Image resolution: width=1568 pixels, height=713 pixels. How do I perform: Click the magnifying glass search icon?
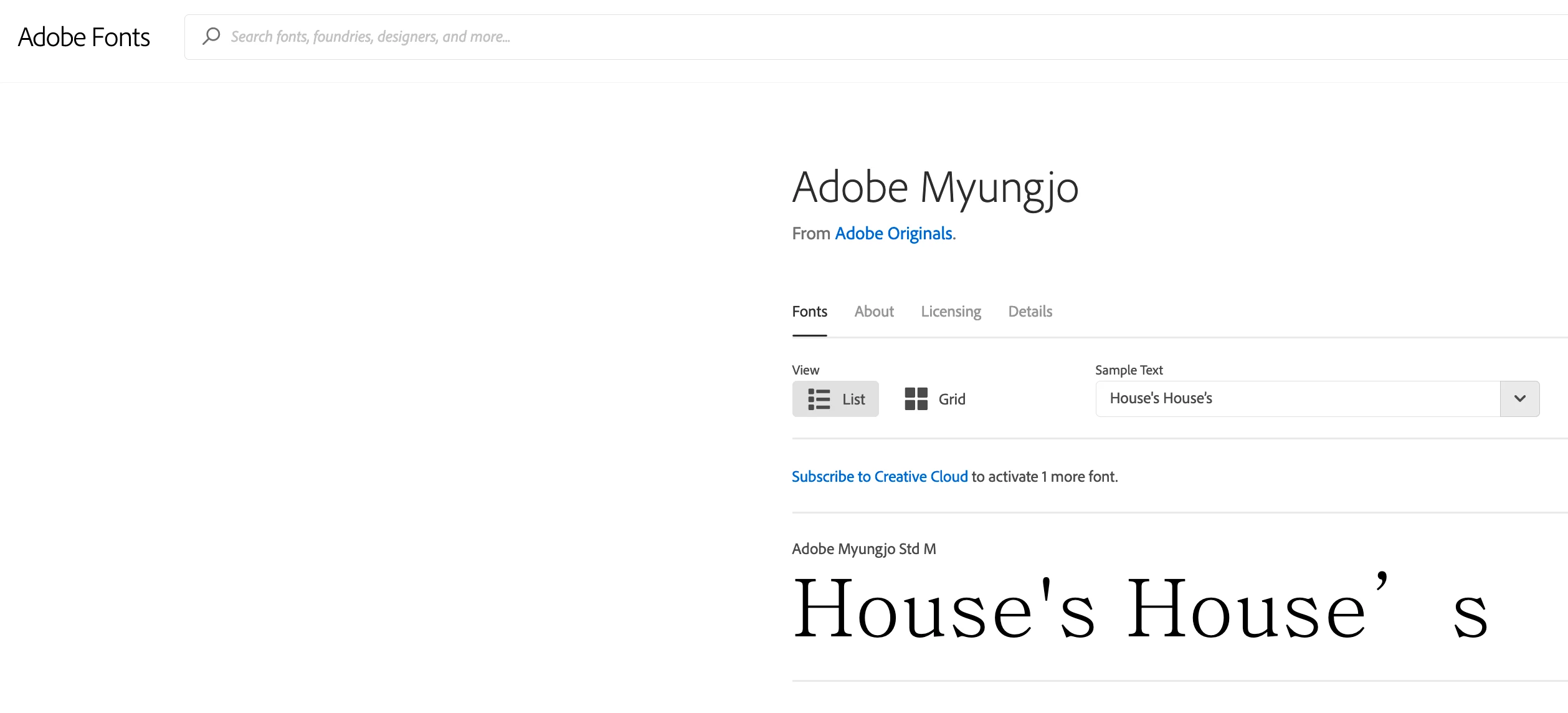point(211,36)
